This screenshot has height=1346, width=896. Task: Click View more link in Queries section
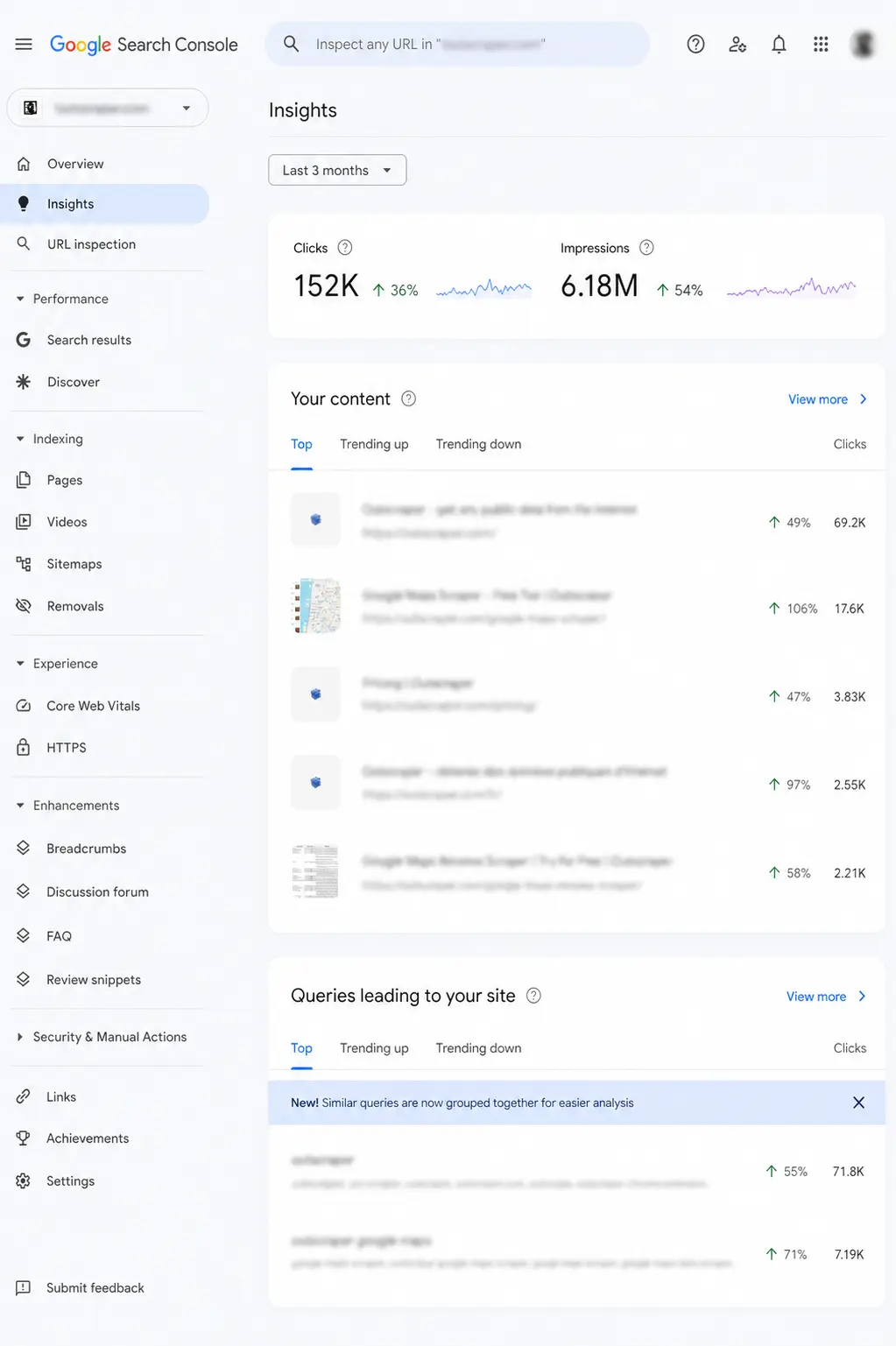[826, 997]
